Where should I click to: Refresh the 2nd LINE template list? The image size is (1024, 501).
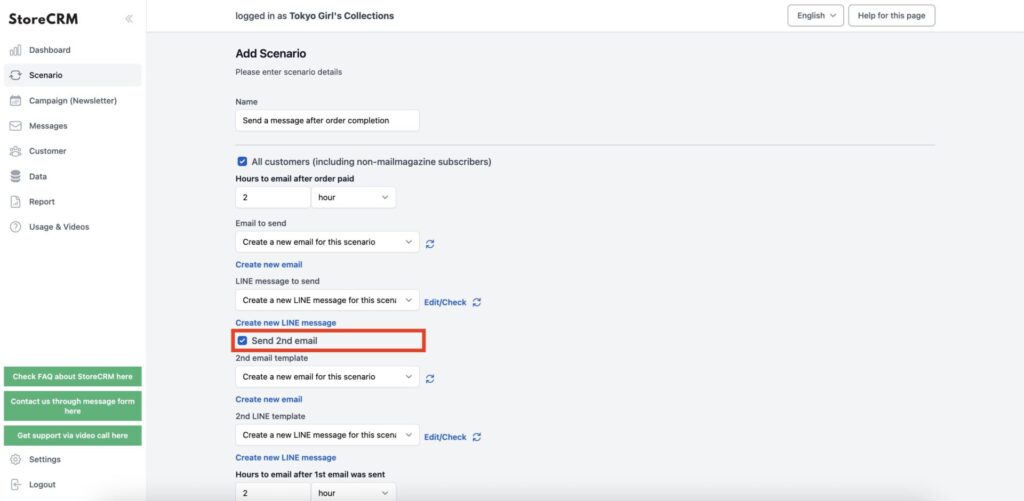coord(477,437)
